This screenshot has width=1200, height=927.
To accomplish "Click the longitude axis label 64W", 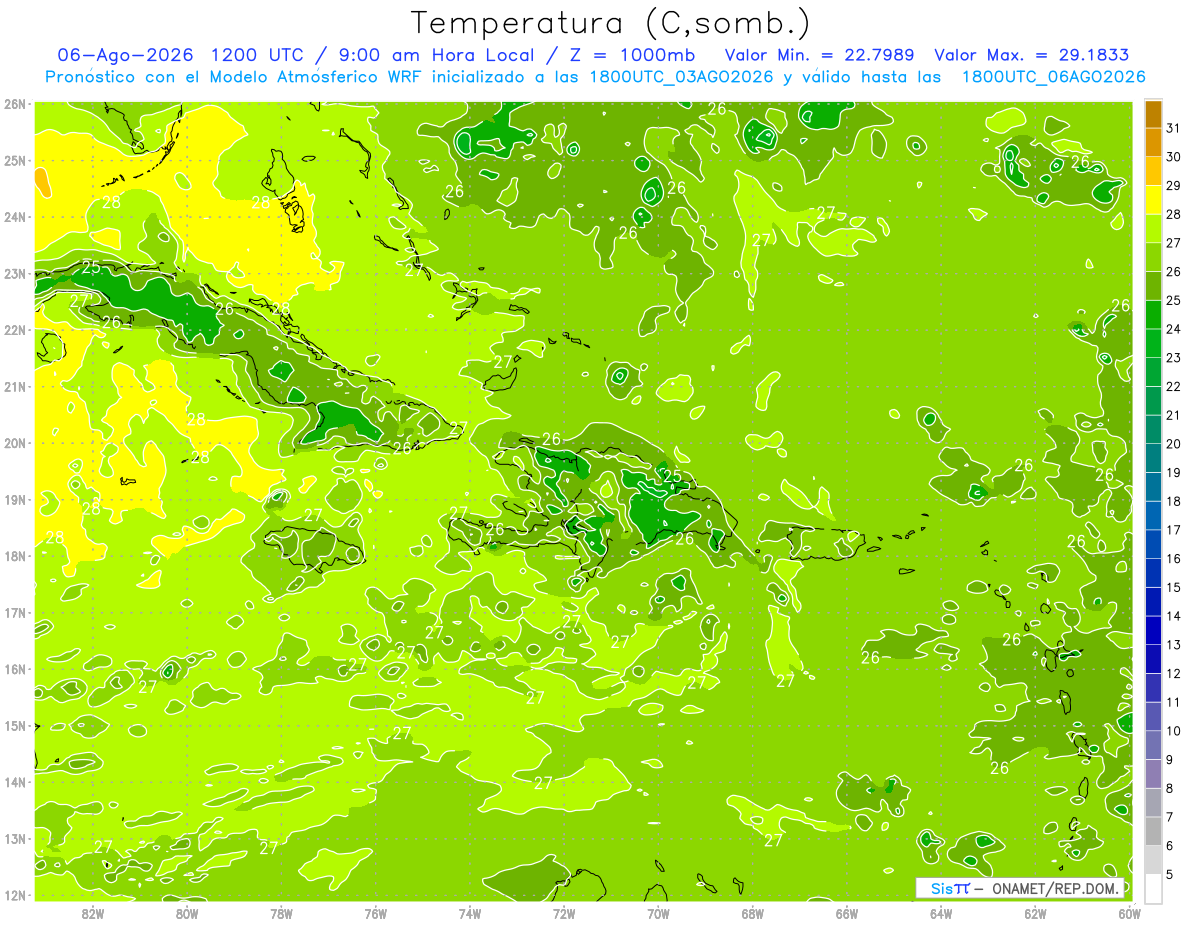I will 941,913.
